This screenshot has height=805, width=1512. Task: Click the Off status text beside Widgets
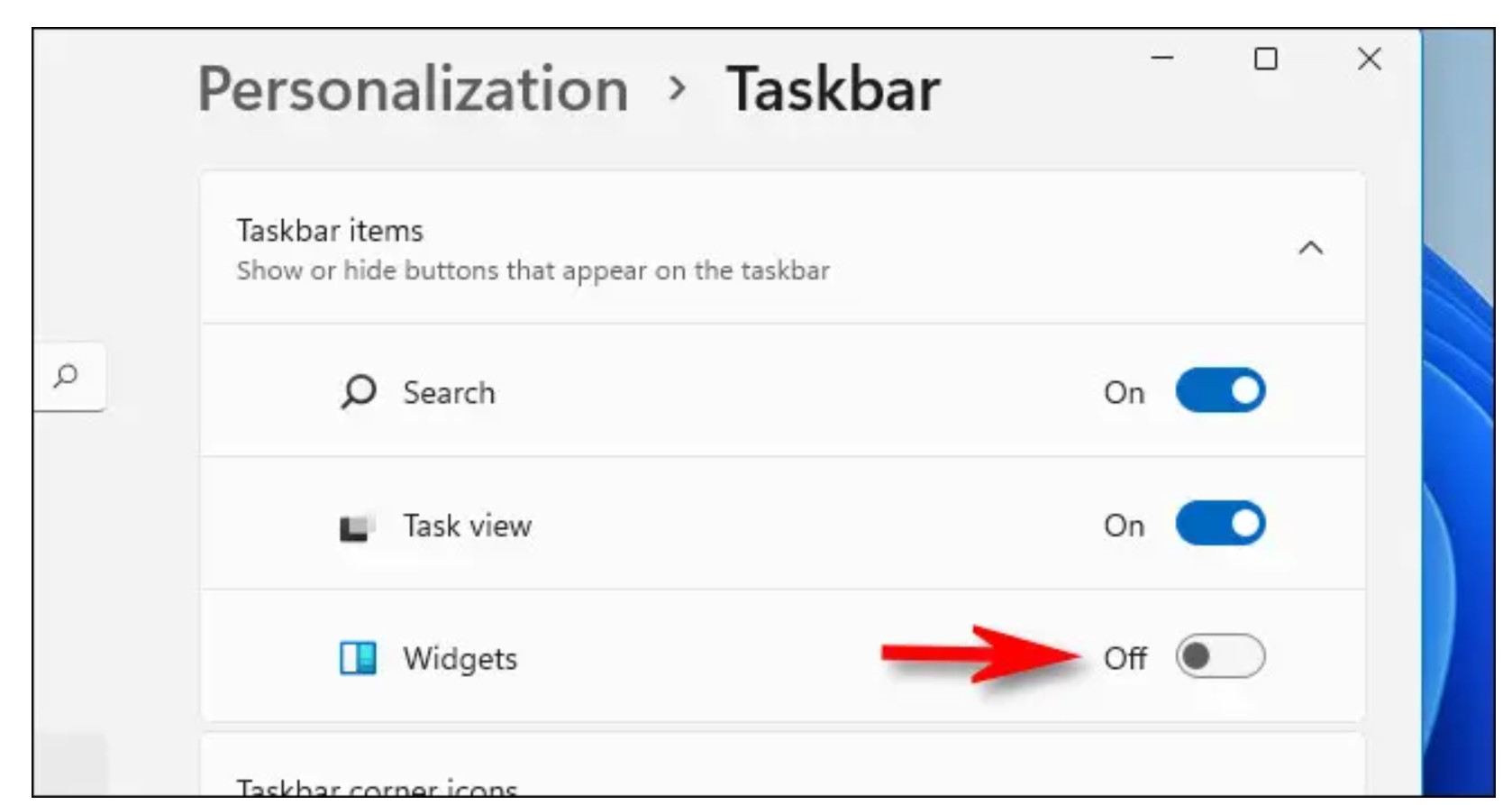click(1125, 659)
